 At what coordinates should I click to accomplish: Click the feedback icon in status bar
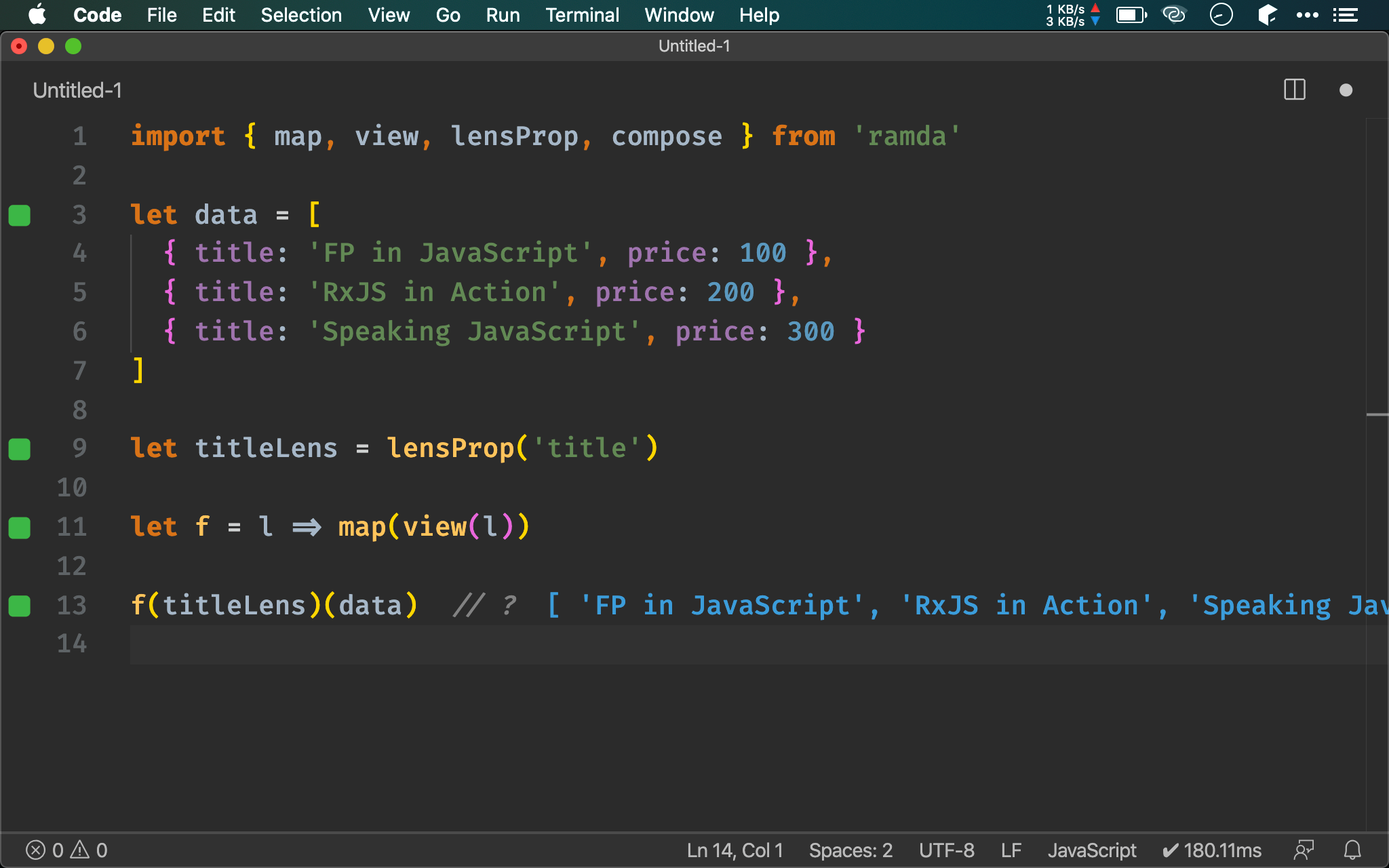point(1303,850)
